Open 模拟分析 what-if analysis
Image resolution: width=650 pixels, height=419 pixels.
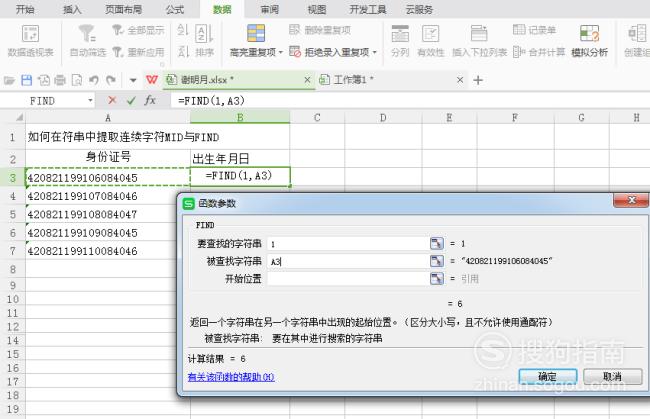point(589,40)
